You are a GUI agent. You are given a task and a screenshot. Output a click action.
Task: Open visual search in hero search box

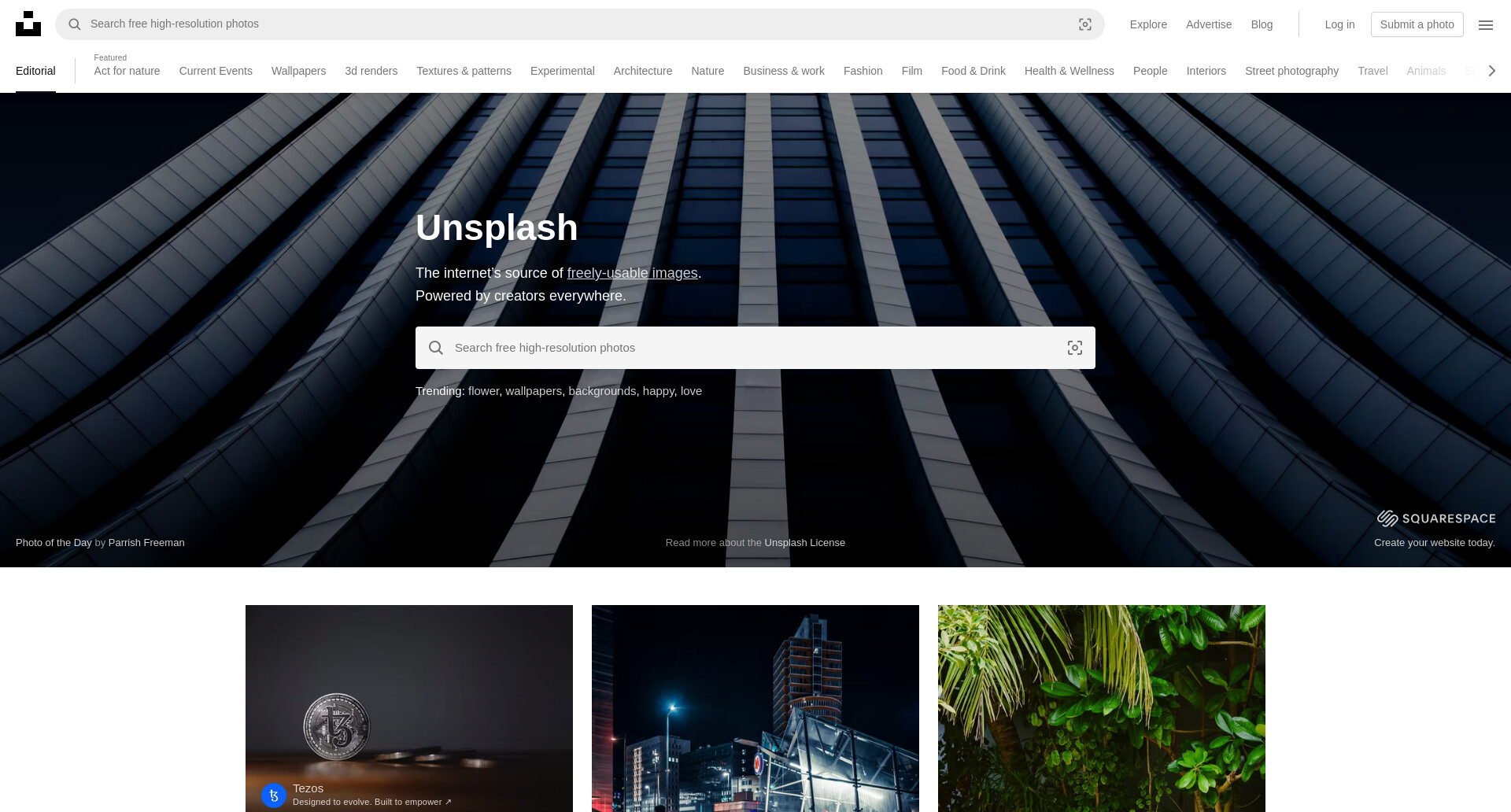(1075, 348)
